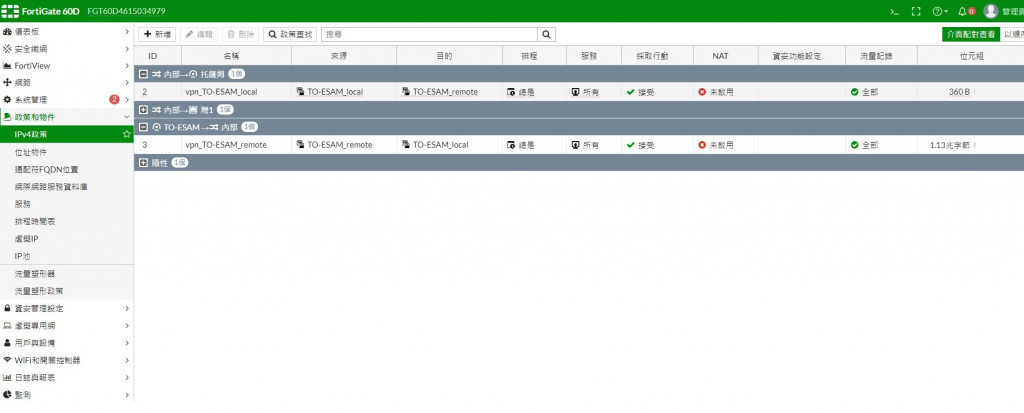
Task: Click the TO-ESAM_remote destination in policy 2
Action: point(445,92)
